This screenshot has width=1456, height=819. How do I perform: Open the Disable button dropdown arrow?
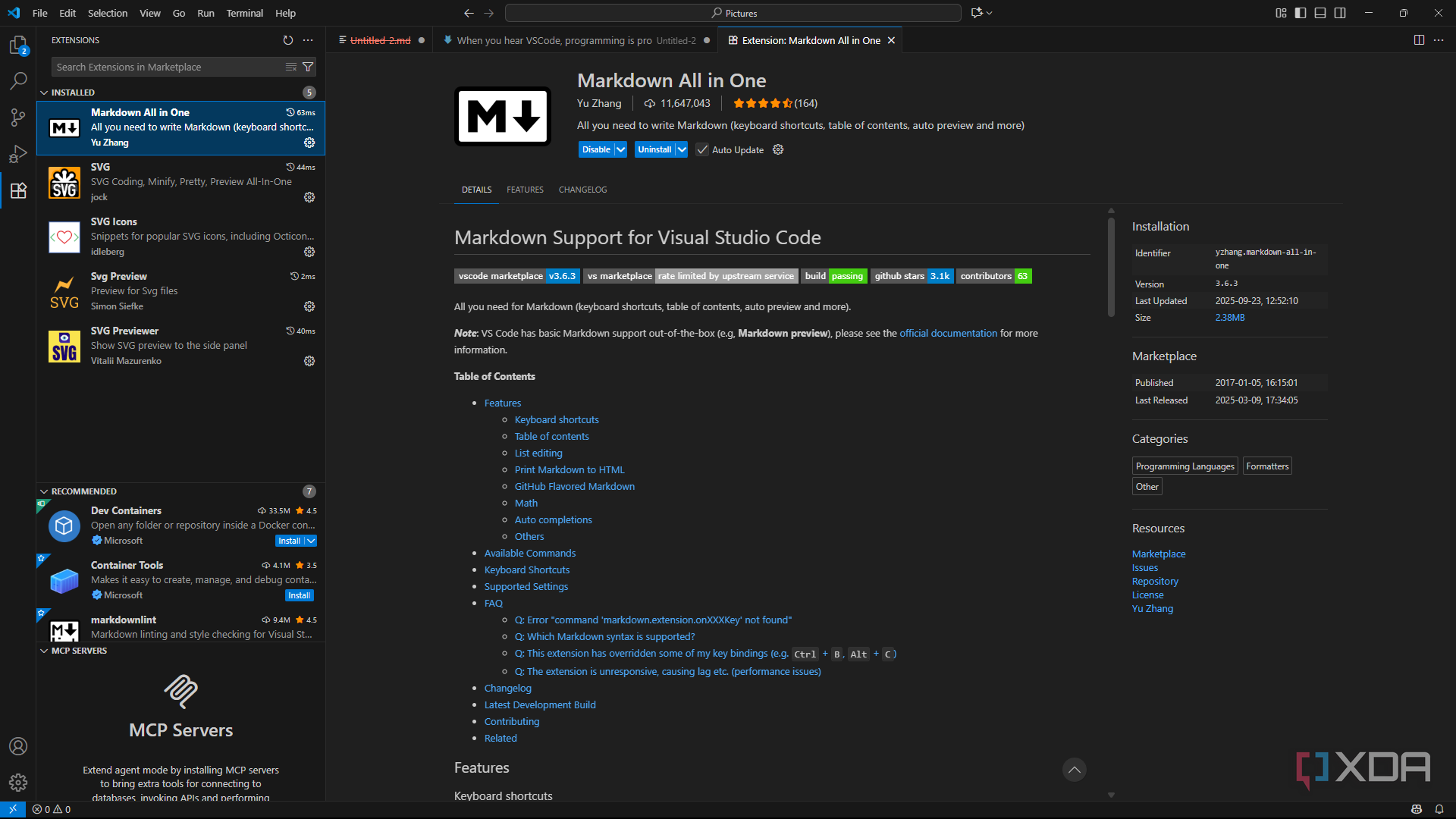pyautogui.click(x=620, y=149)
